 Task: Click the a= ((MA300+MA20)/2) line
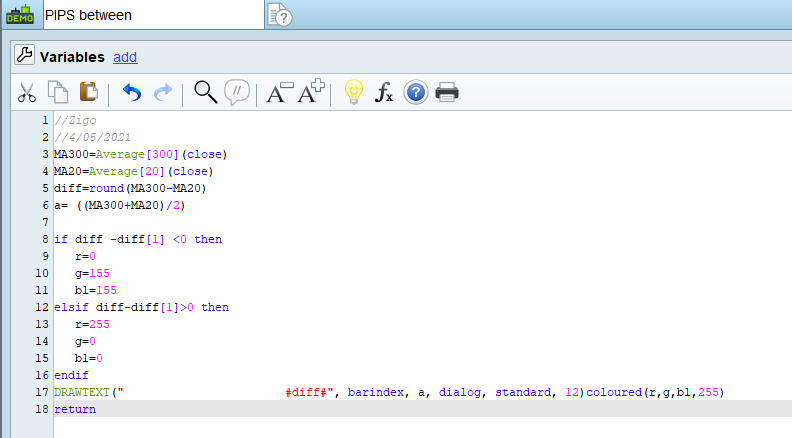tap(120, 205)
